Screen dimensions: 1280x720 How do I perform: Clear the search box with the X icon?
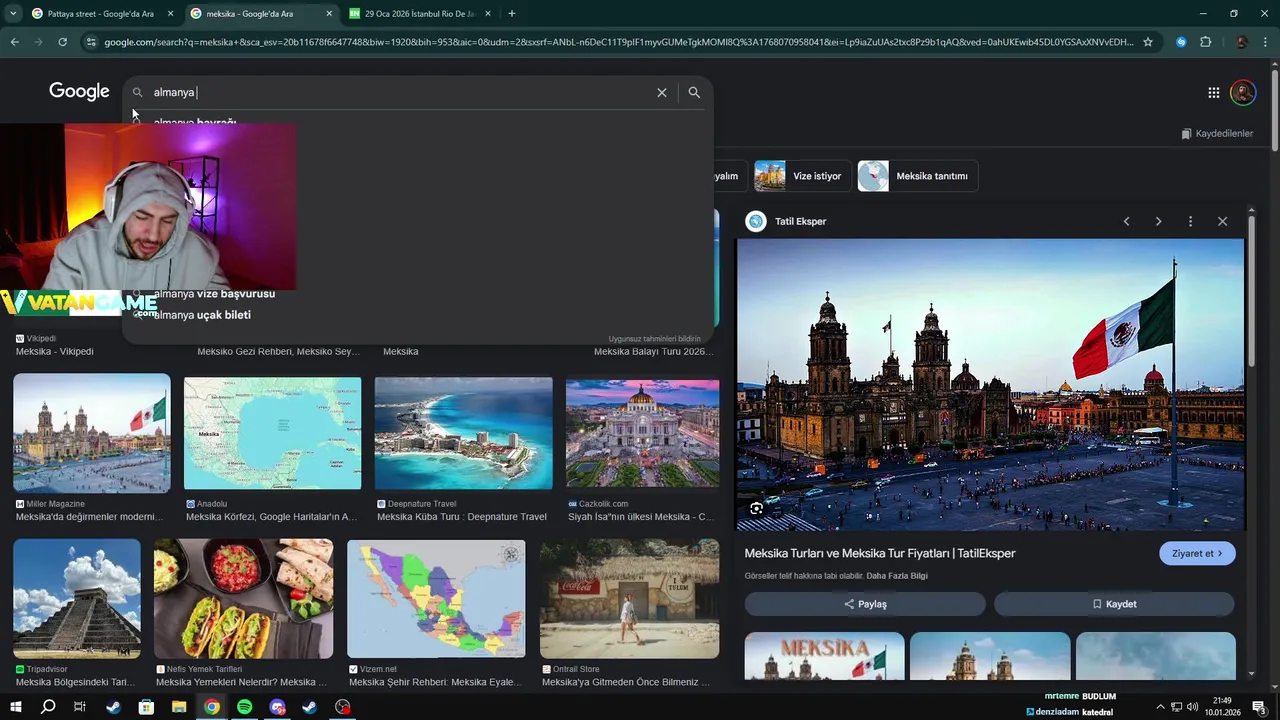tap(661, 92)
